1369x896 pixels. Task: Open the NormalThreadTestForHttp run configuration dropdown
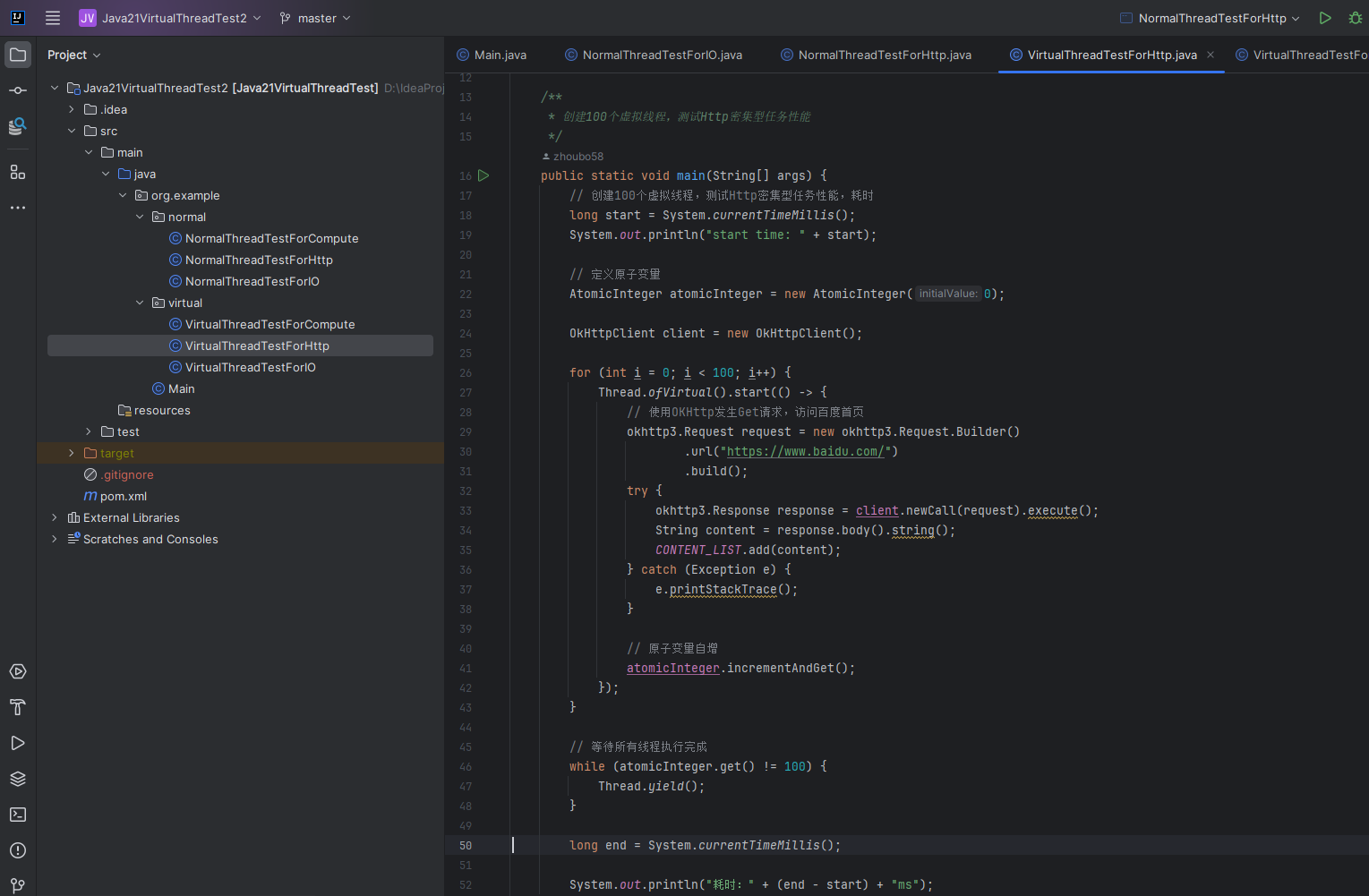tap(1211, 18)
